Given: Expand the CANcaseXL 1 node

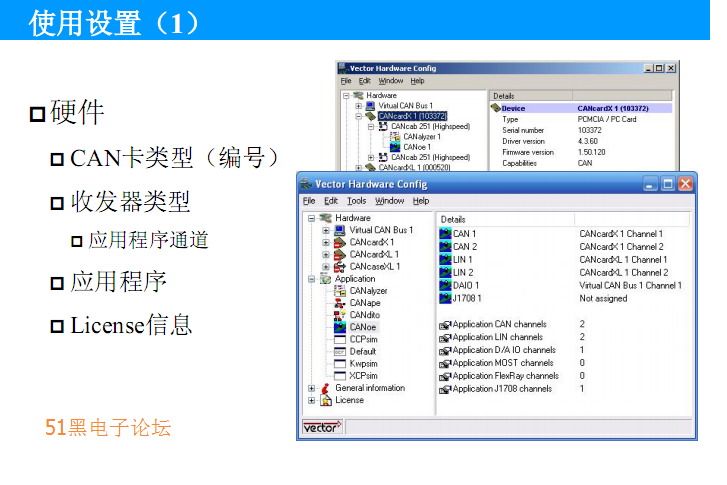Looking at the screenshot, I should coord(326,267).
